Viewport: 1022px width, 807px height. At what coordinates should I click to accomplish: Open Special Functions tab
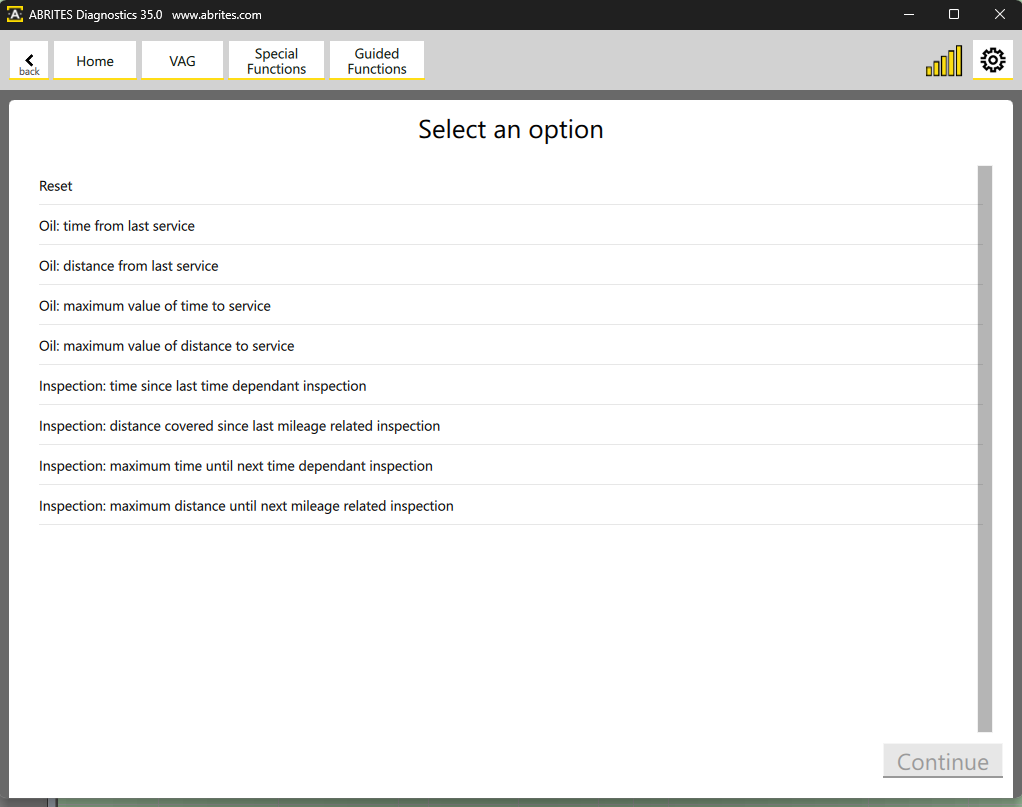click(x=276, y=61)
